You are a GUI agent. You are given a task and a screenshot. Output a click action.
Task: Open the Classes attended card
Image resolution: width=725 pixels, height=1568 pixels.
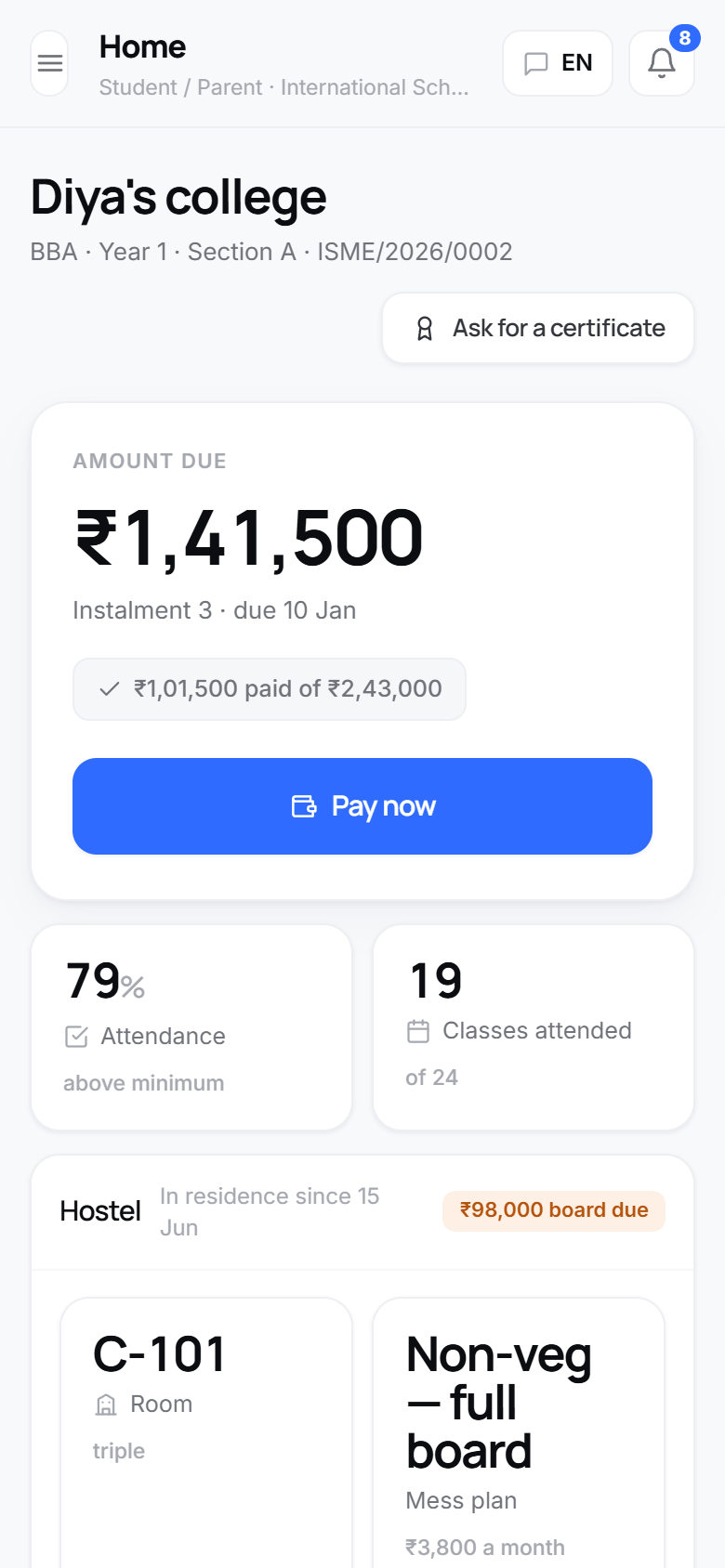coord(534,1027)
